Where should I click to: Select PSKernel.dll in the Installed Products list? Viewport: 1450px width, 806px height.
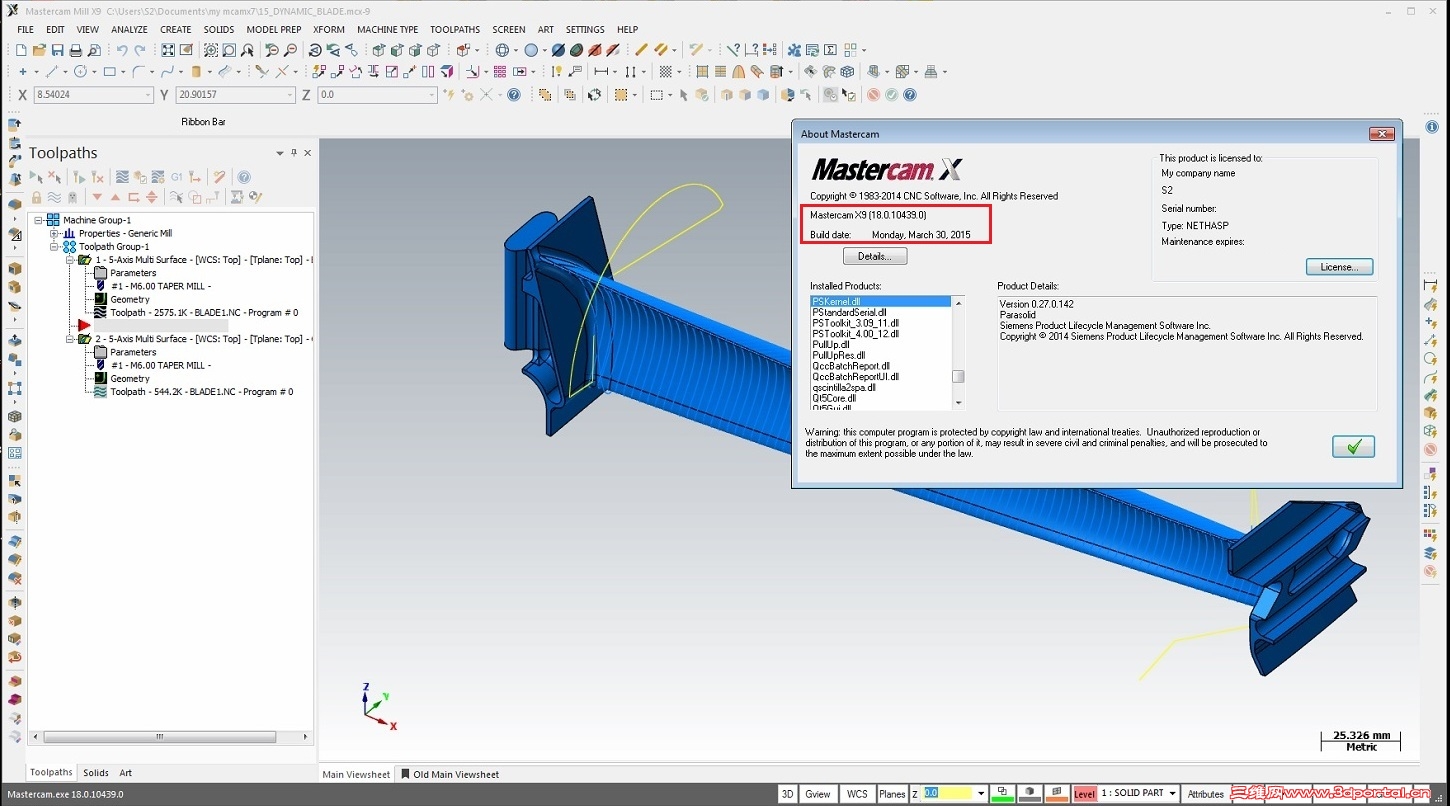tap(880, 301)
